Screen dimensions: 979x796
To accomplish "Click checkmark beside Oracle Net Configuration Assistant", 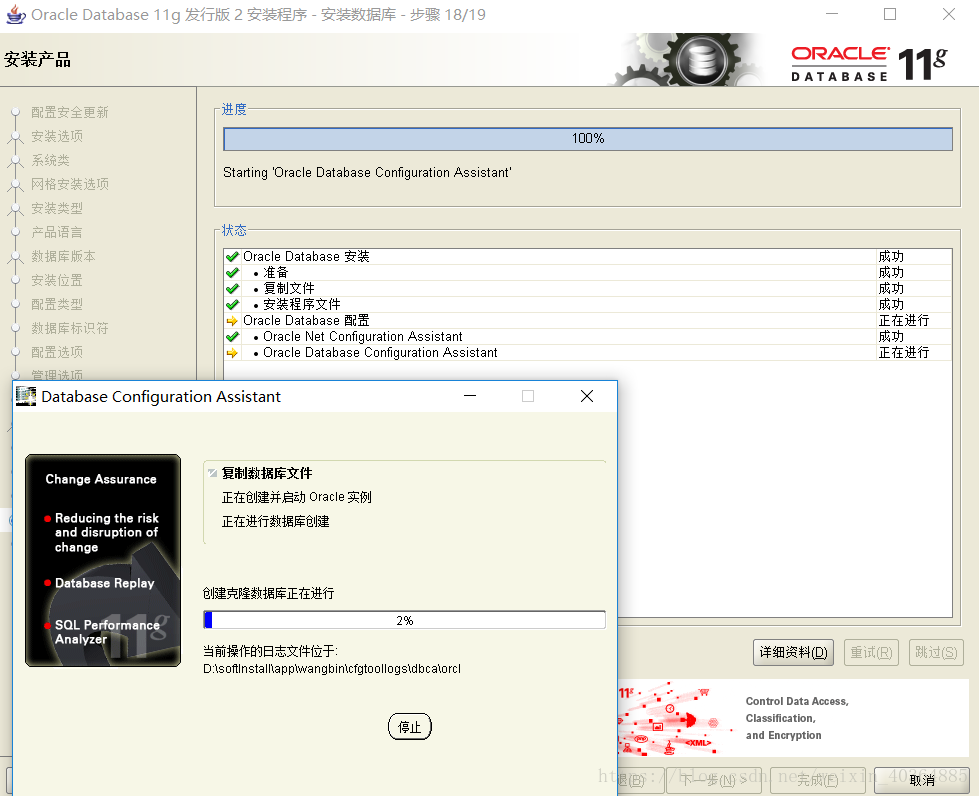I will (232, 337).
